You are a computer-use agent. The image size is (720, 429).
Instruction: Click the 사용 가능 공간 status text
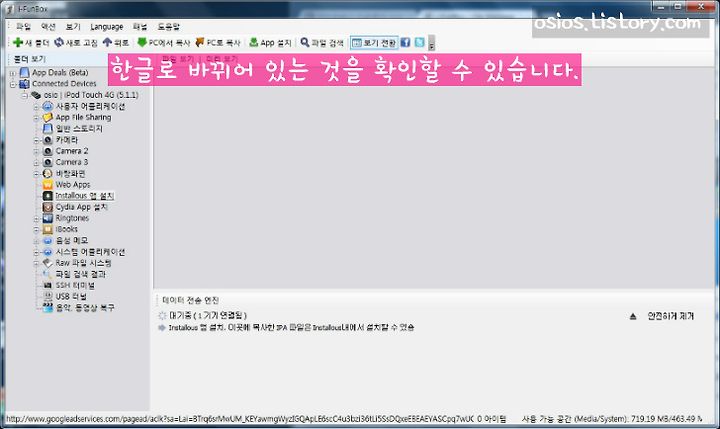(x=612, y=419)
